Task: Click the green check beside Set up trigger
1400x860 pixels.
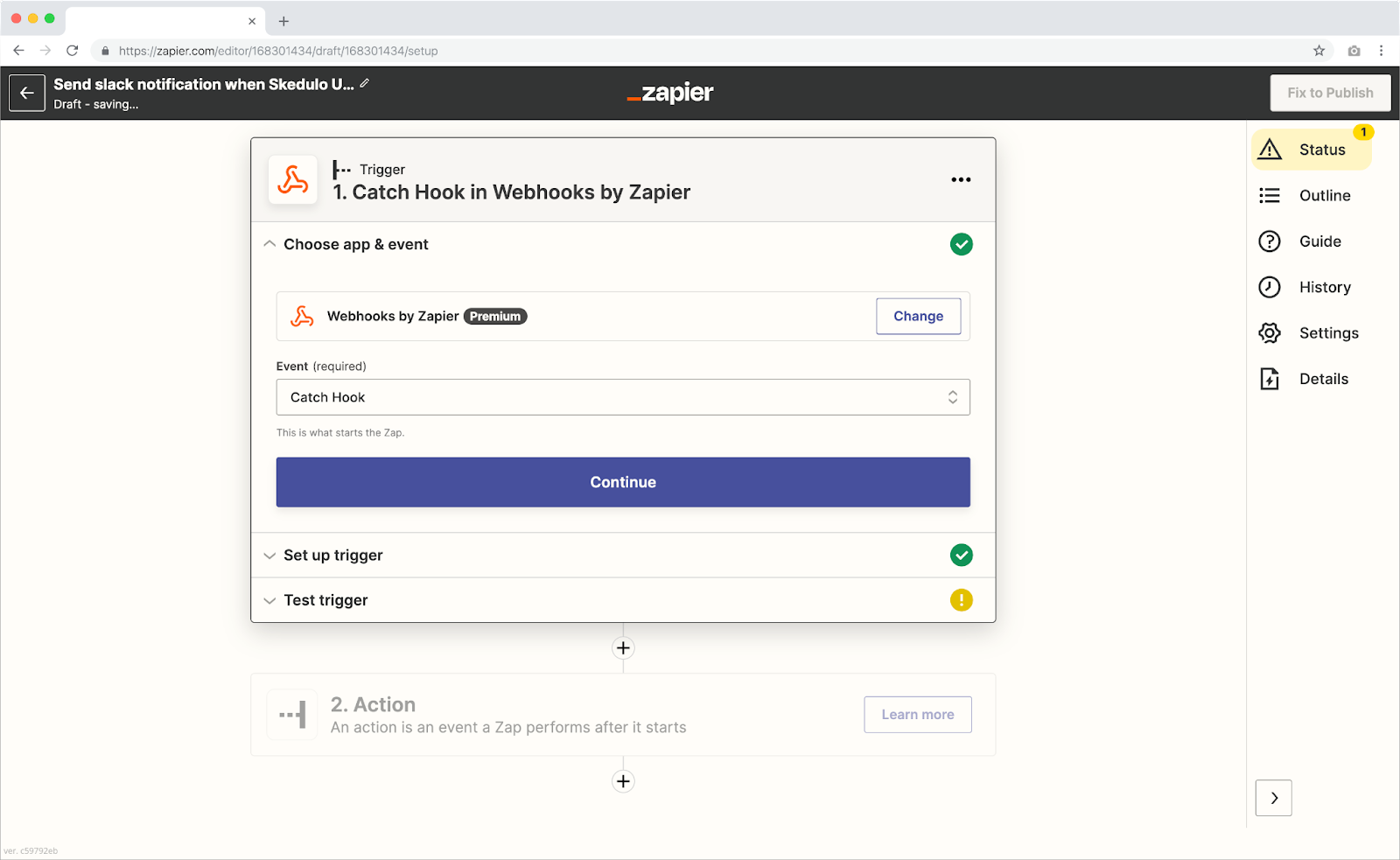Action: point(961,555)
